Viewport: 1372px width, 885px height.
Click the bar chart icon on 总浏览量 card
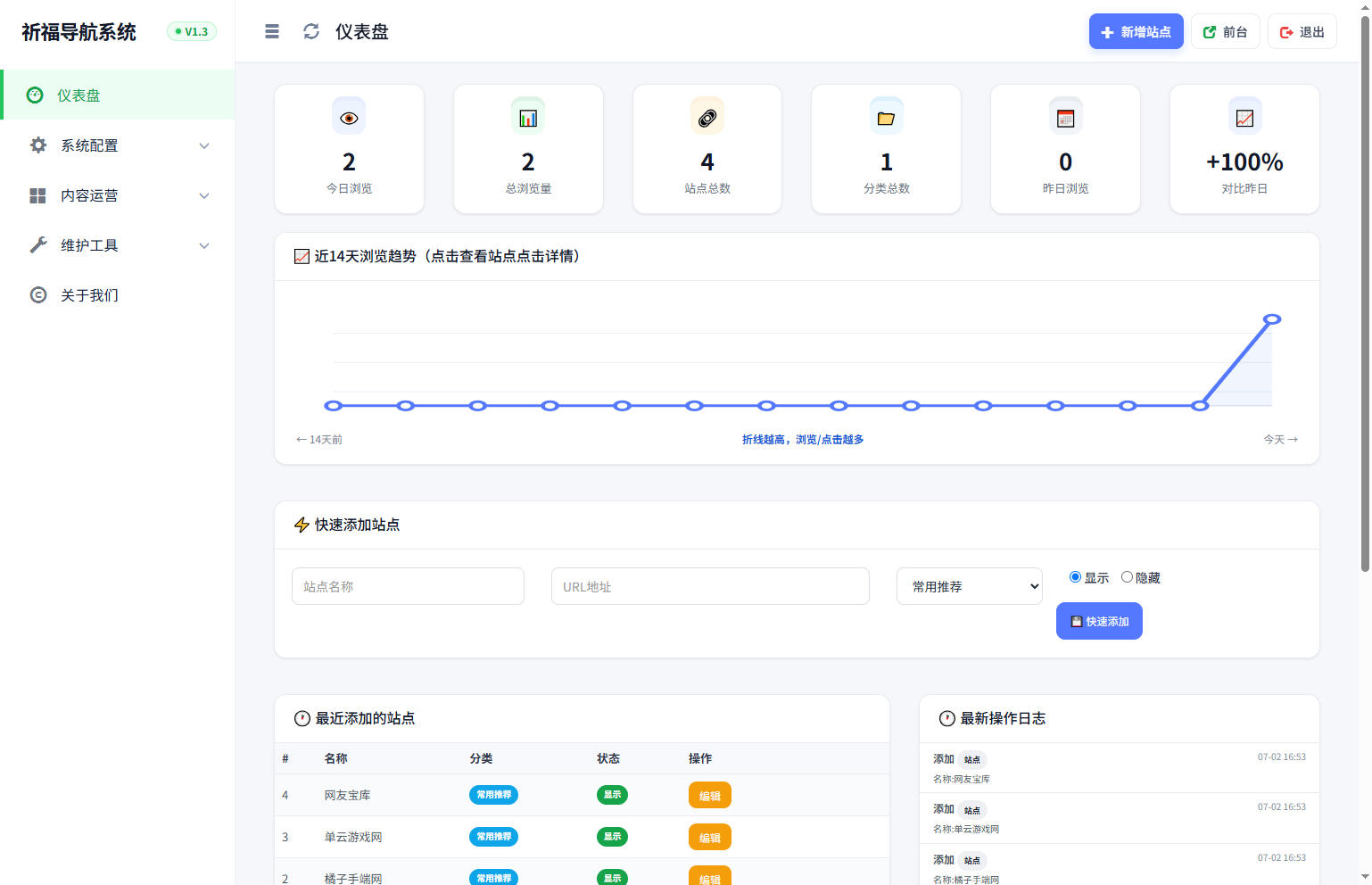tap(528, 118)
